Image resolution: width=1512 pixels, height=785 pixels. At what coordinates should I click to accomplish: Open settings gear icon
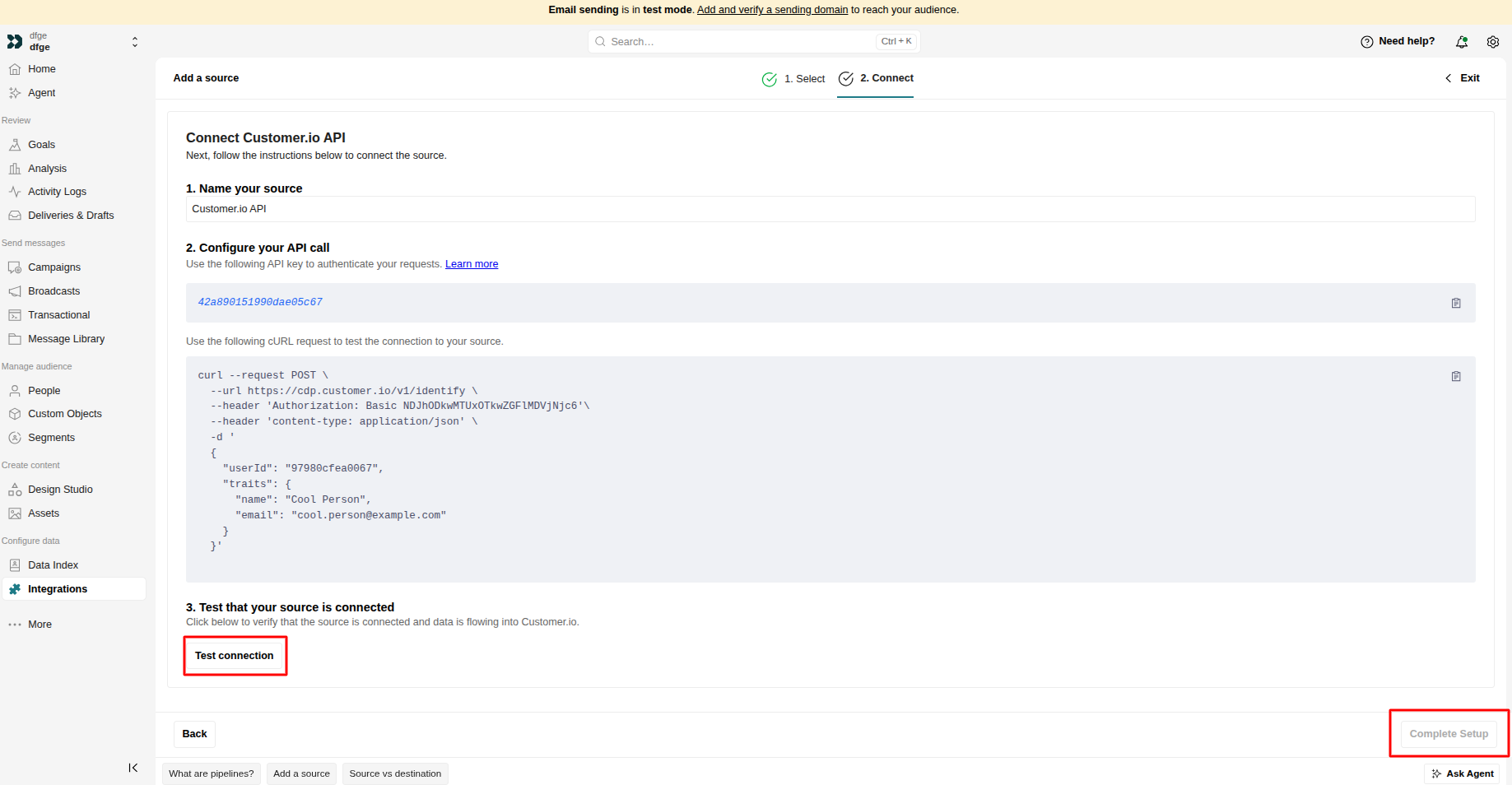coord(1493,42)
